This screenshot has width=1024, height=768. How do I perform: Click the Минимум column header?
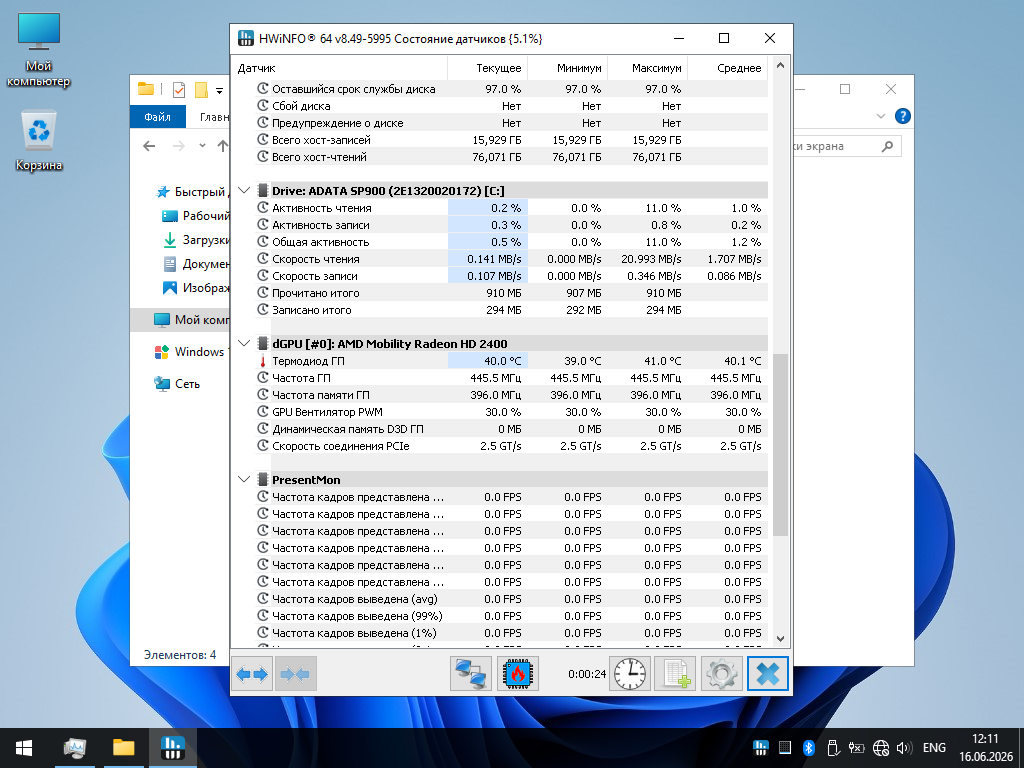568,68
